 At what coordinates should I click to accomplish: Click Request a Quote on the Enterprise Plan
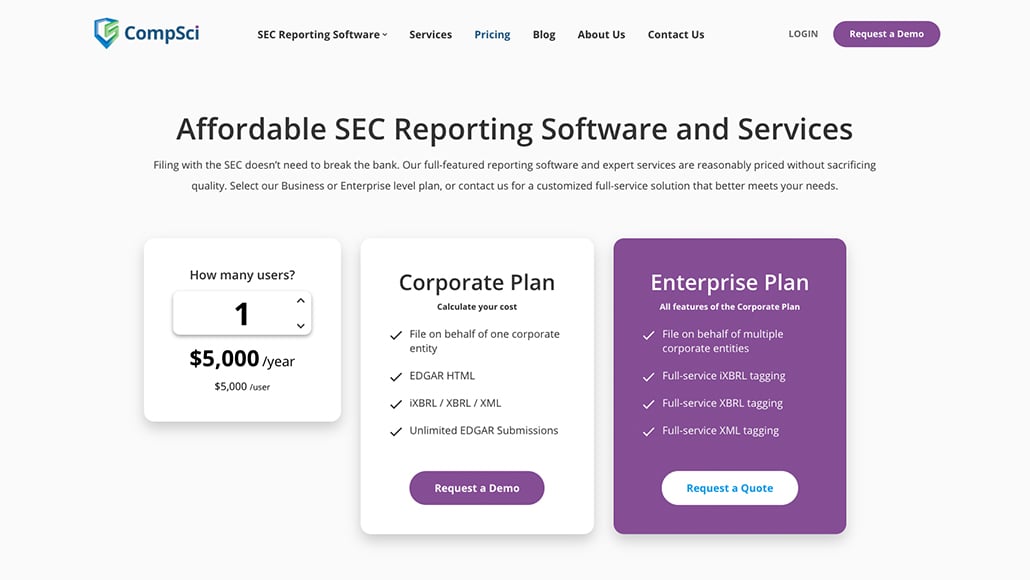[x=729, y=487]
